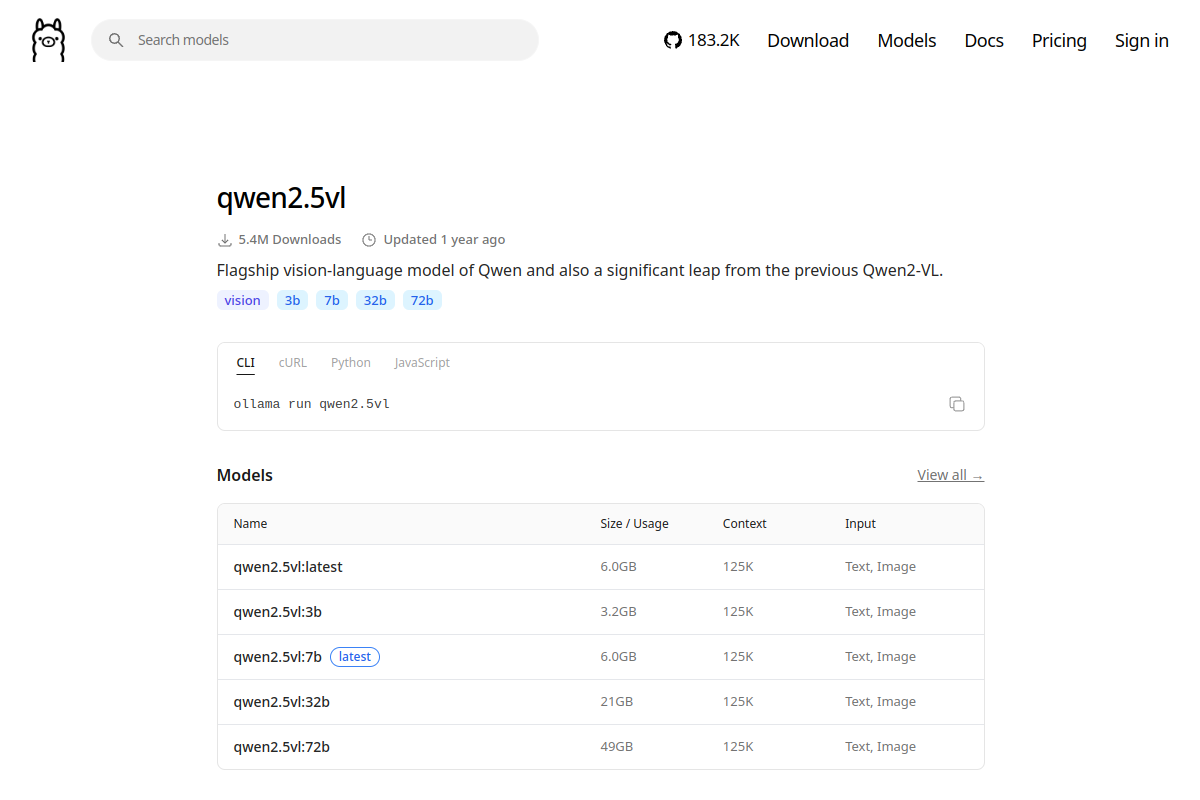
Task: Click the Ollama llama logo
Action: (48, 40)
